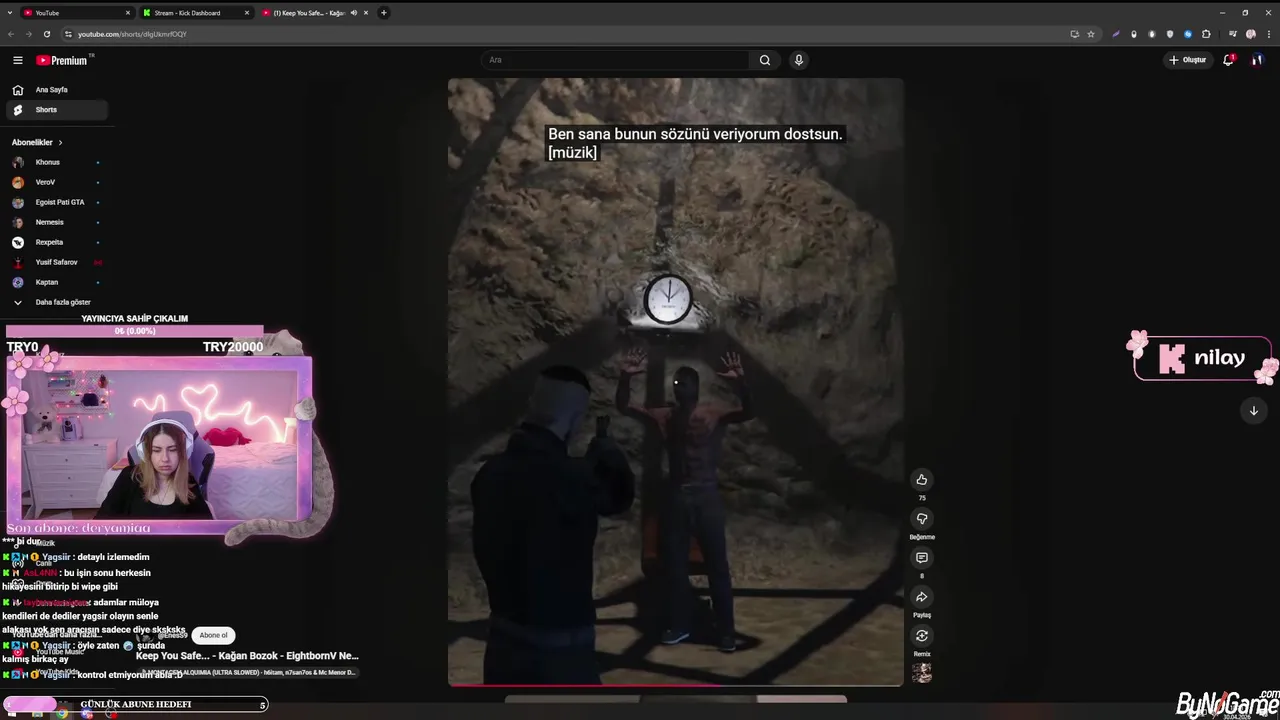Click the MONTAGEM ALQUIMIA sound label

click(247, 673)
